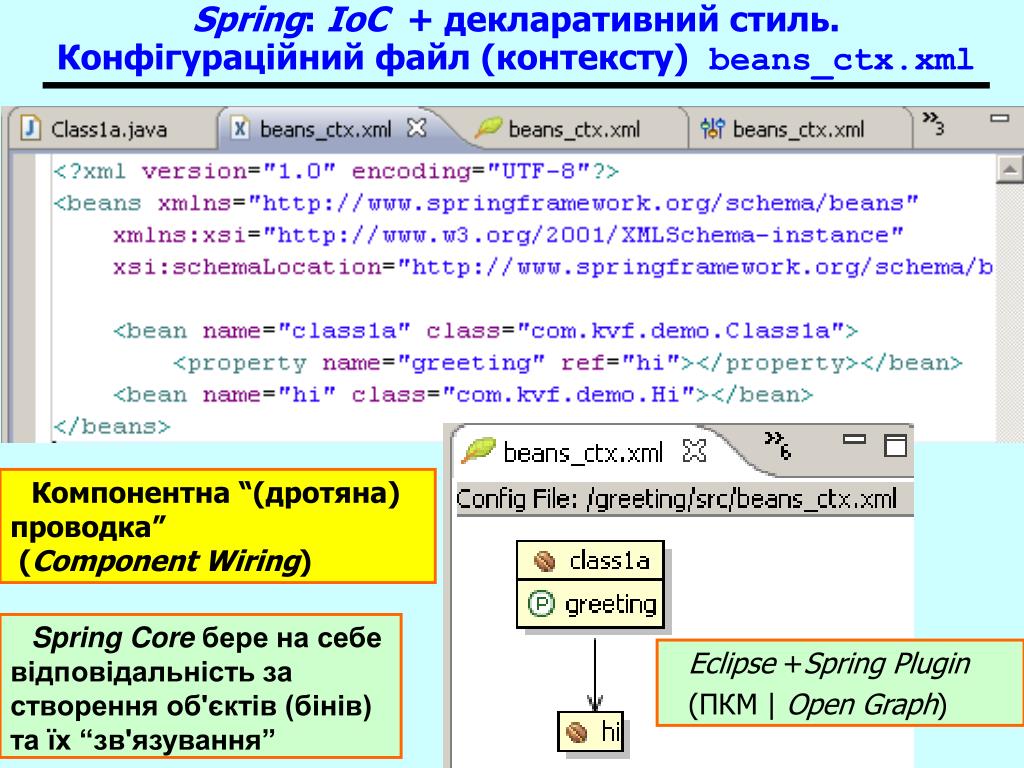Click the '<bean name="hi"' code line

tap(463, 395)
